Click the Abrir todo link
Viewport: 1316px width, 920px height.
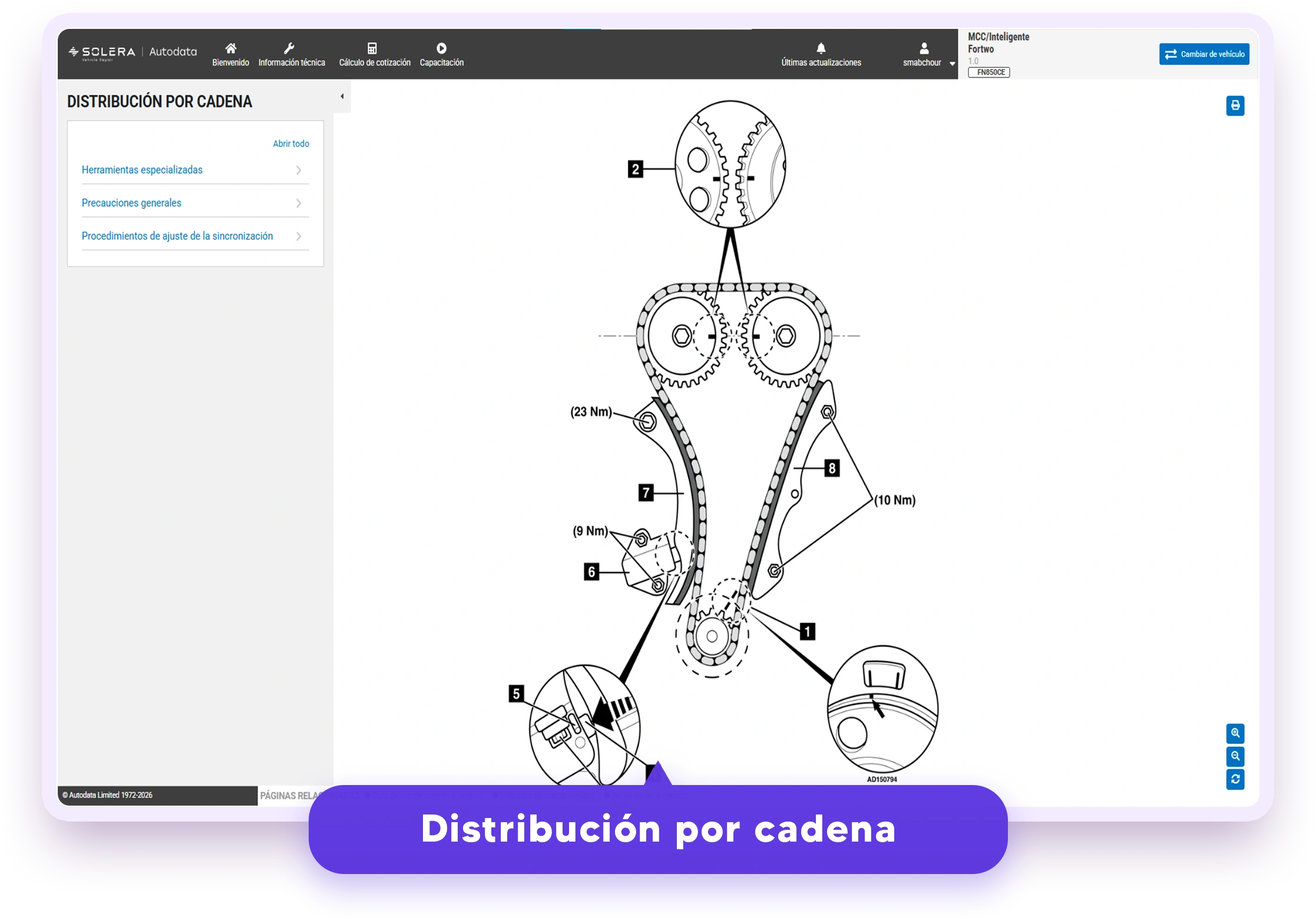(290, 144)
